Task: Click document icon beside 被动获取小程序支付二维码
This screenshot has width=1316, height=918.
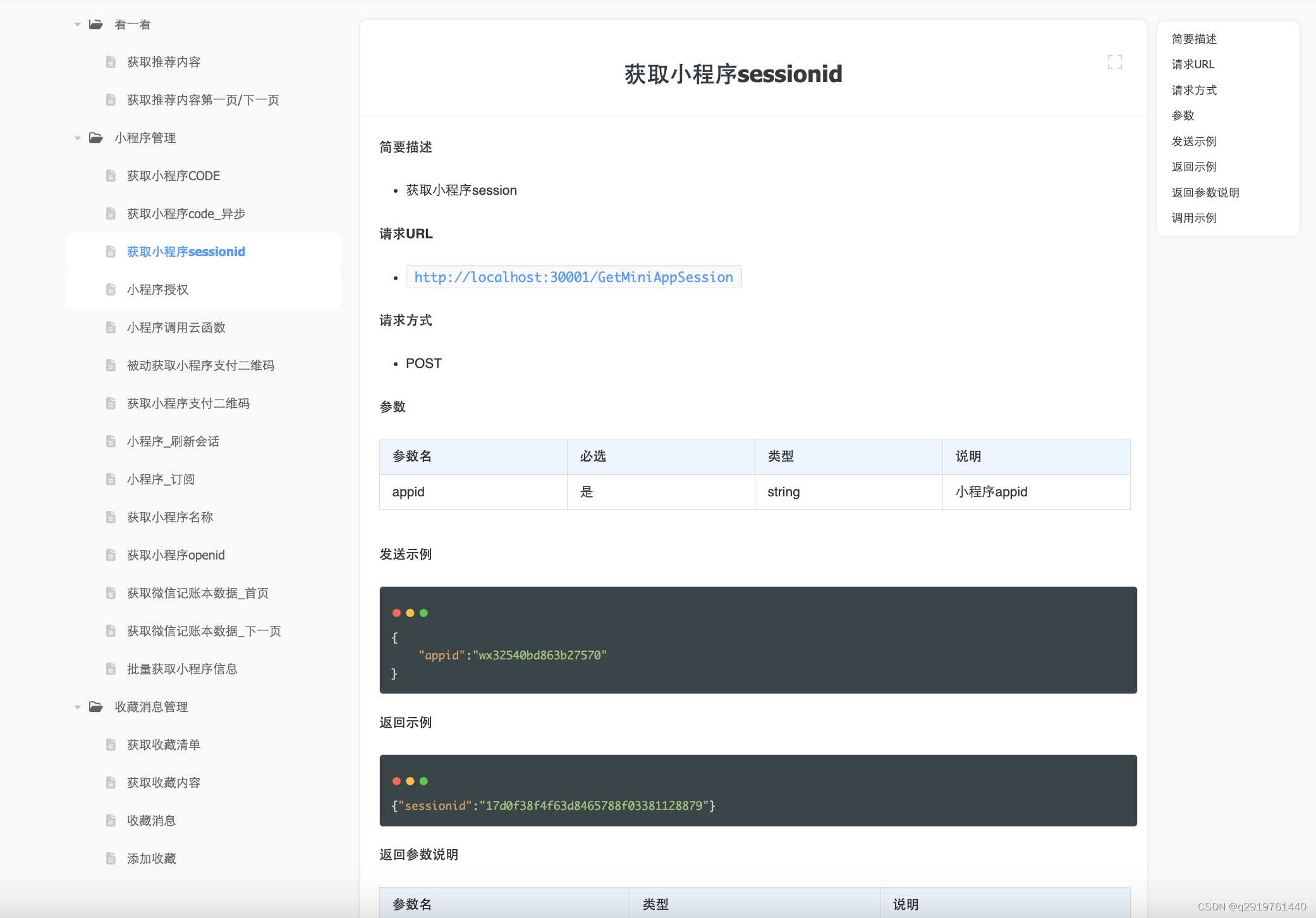Action: pyautogui.click(x=111, y=365)
